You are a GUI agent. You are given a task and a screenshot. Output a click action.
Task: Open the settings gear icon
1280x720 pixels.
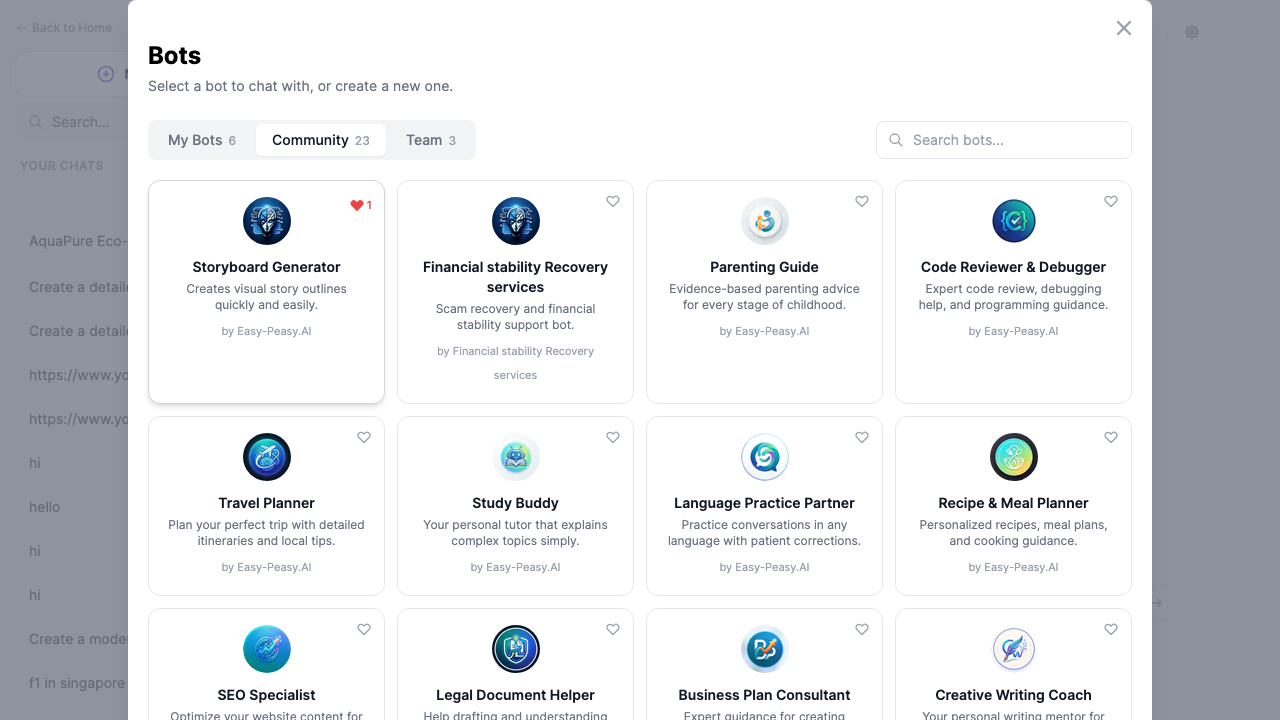[1192, 32]
